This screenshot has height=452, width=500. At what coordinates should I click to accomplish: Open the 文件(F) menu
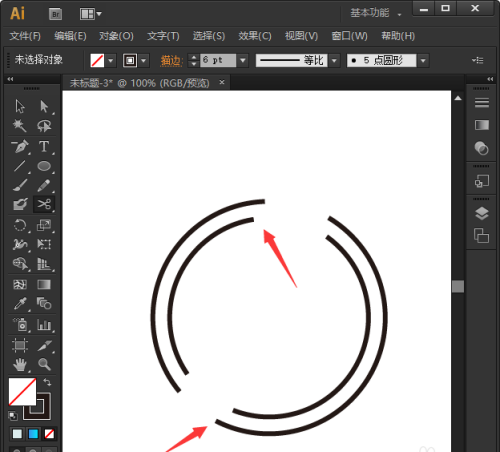click(x=25, y=36)
